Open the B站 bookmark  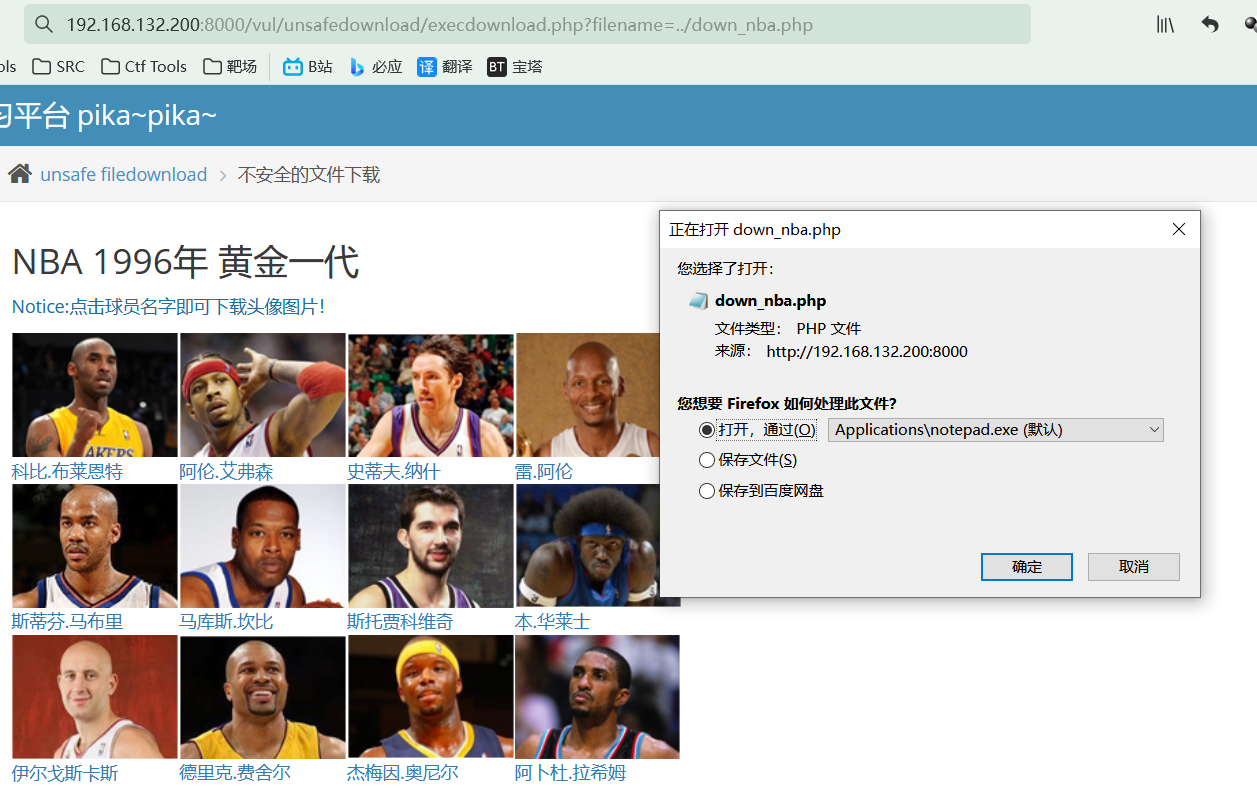click(x=307, y=67)
